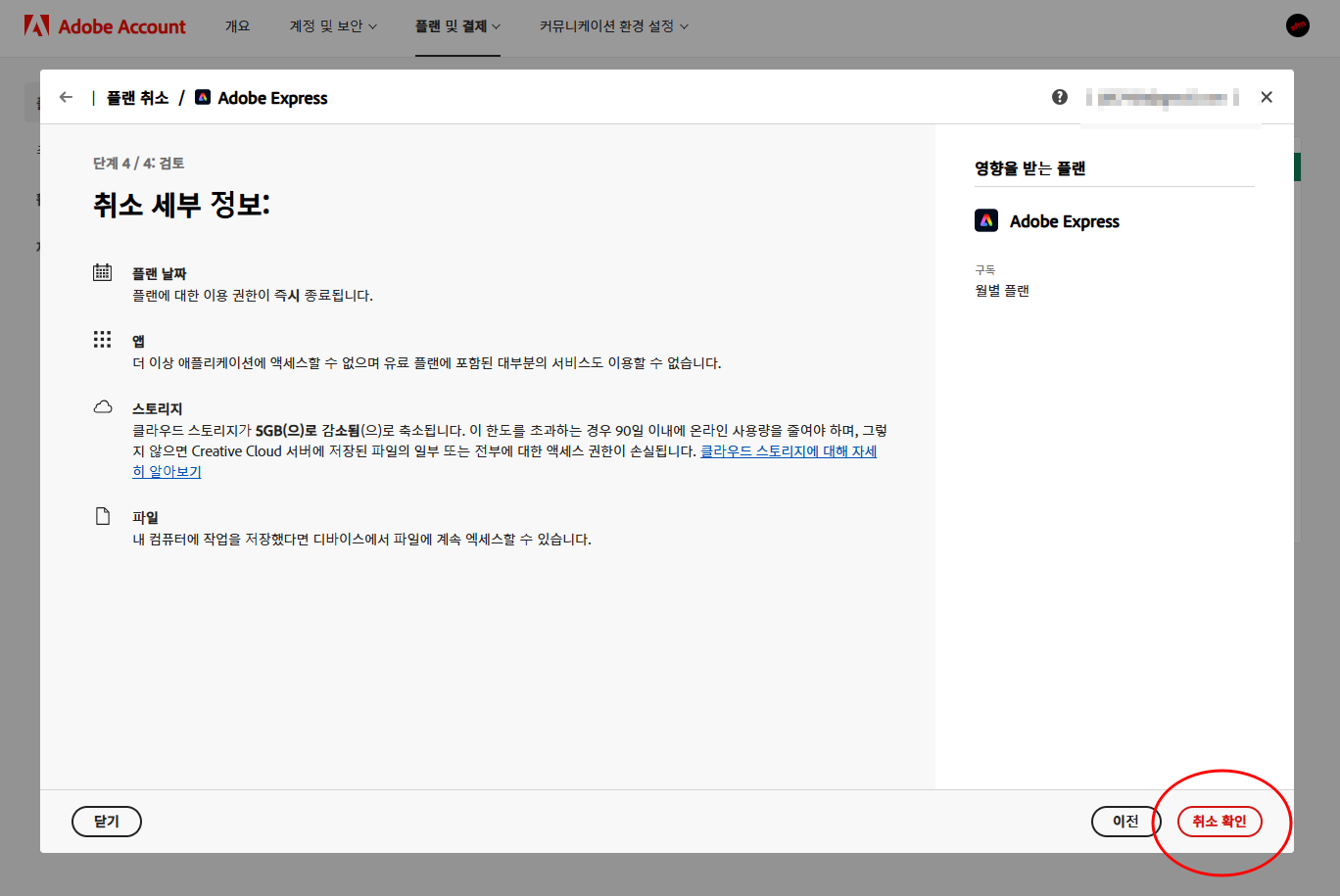Close the cancel plan dialog with X

pos(1267,97)
